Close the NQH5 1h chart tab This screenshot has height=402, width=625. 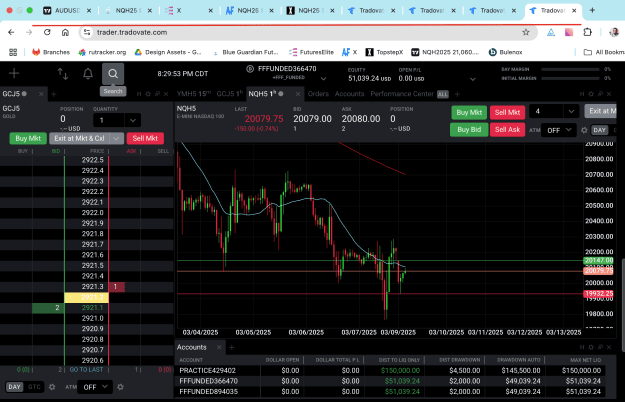(298, 94)
